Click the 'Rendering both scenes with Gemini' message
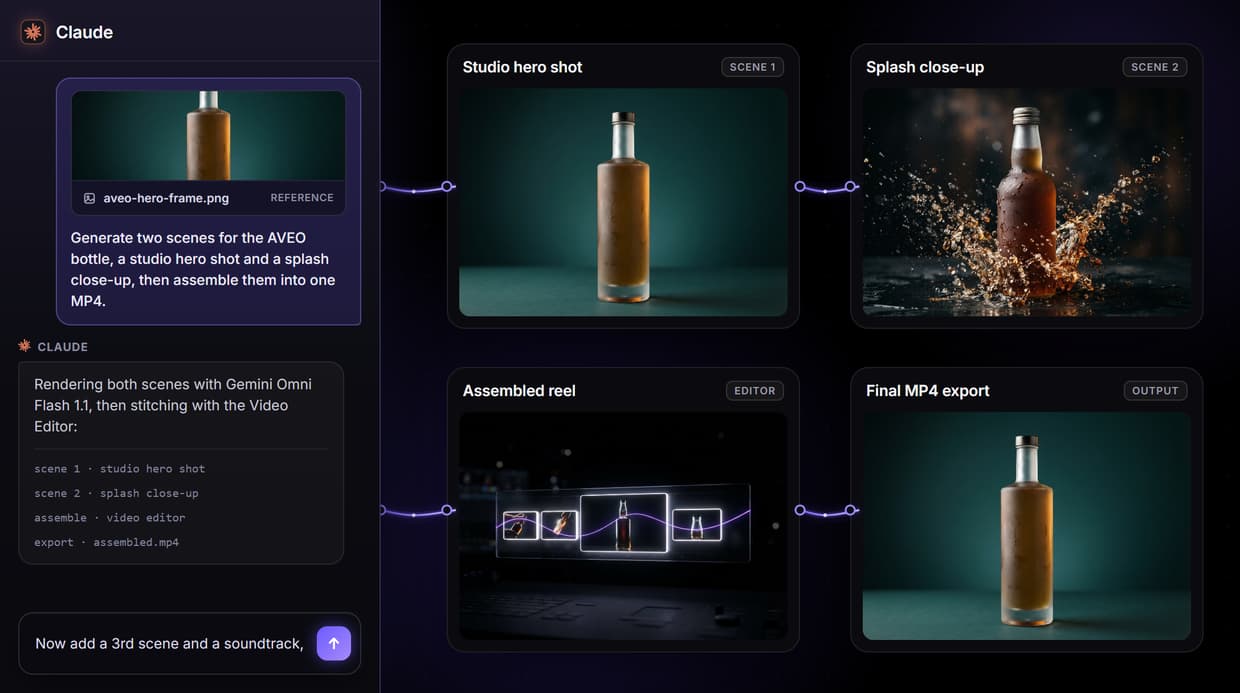Image resolution: width=1240 pixels, height=693 pixels. (173, 405)
